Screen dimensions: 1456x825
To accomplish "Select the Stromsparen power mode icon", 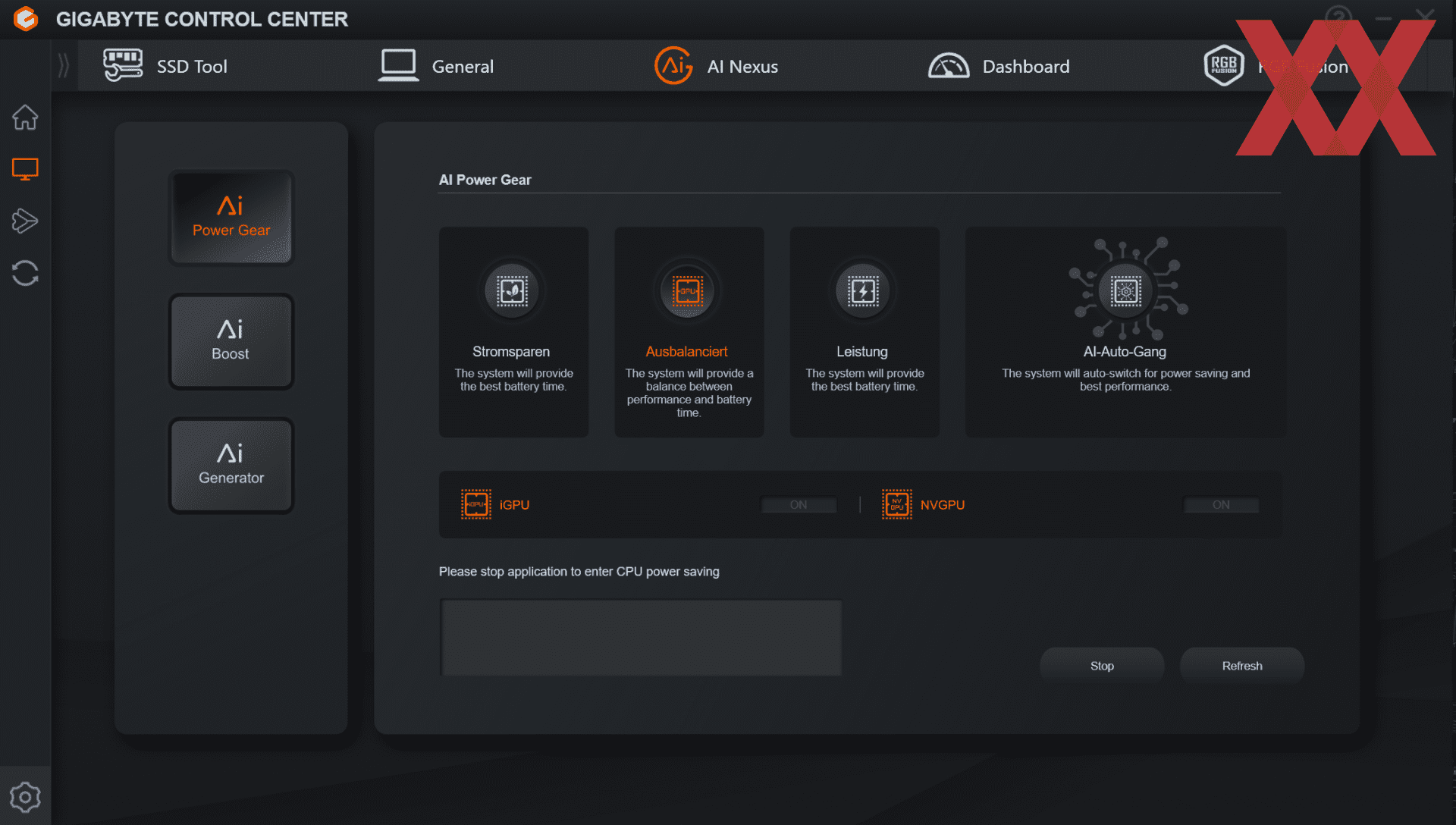I will point(513,291).
